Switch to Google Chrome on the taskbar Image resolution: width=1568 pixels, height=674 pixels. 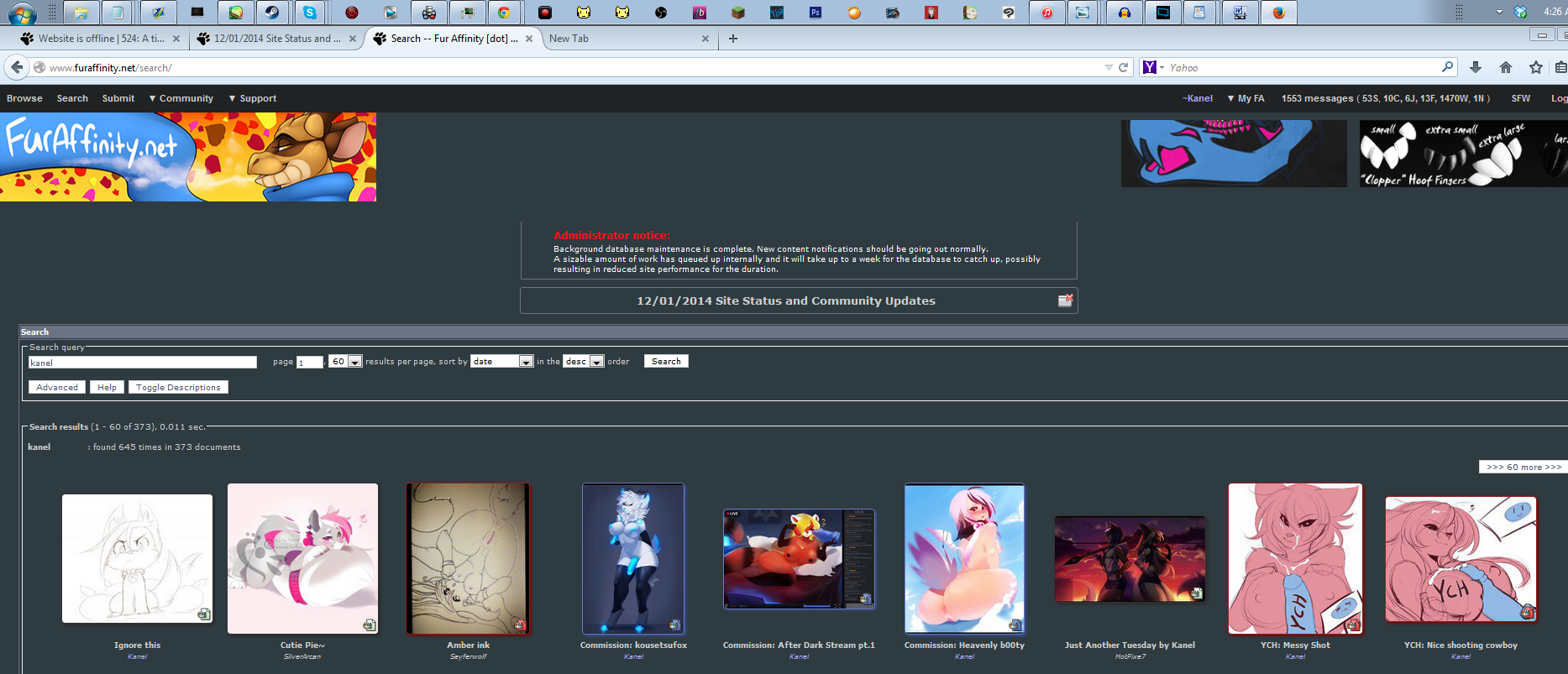pyautogui.click(x=504, y=13)
